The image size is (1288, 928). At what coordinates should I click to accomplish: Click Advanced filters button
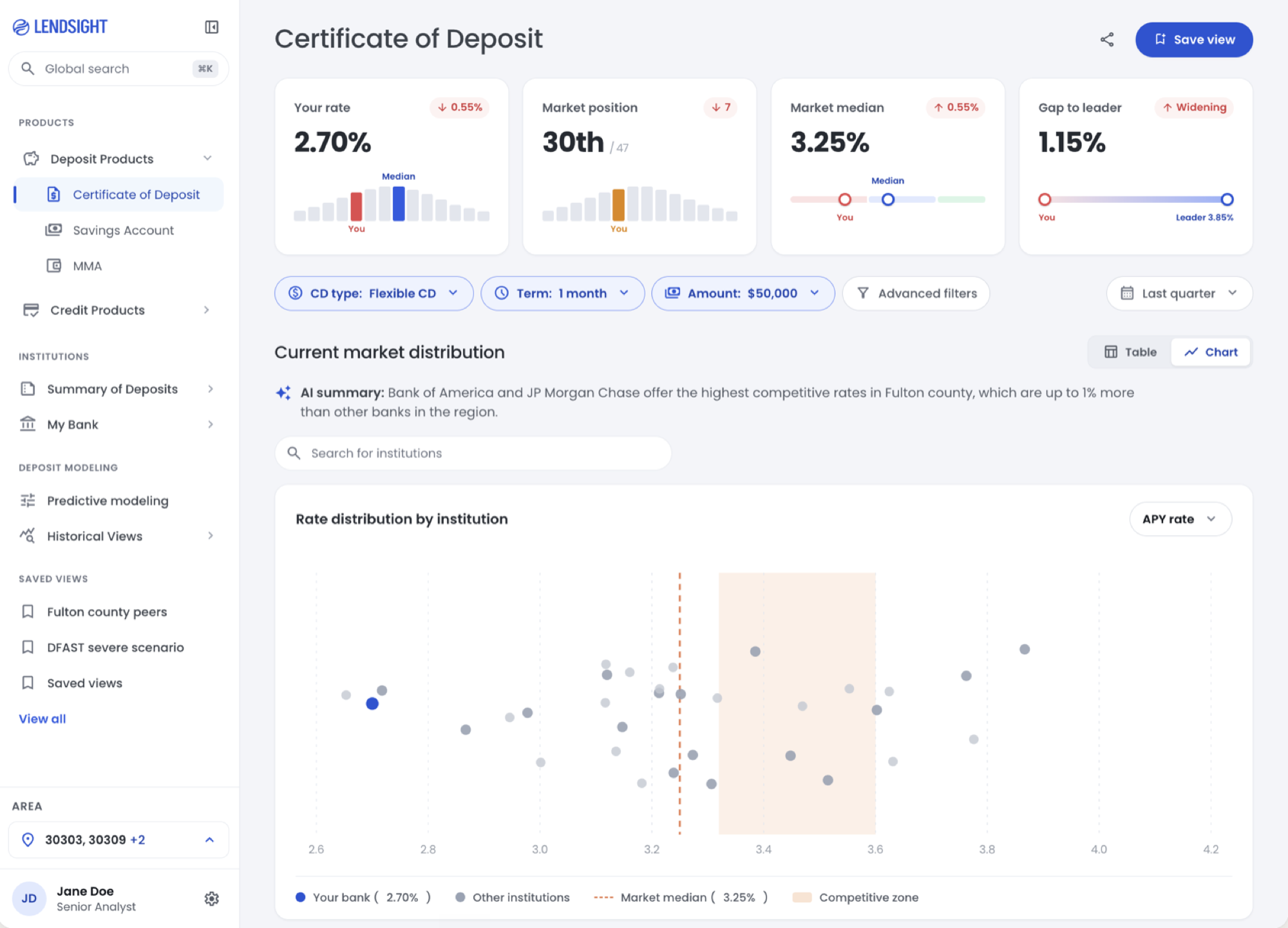[916, 293]
